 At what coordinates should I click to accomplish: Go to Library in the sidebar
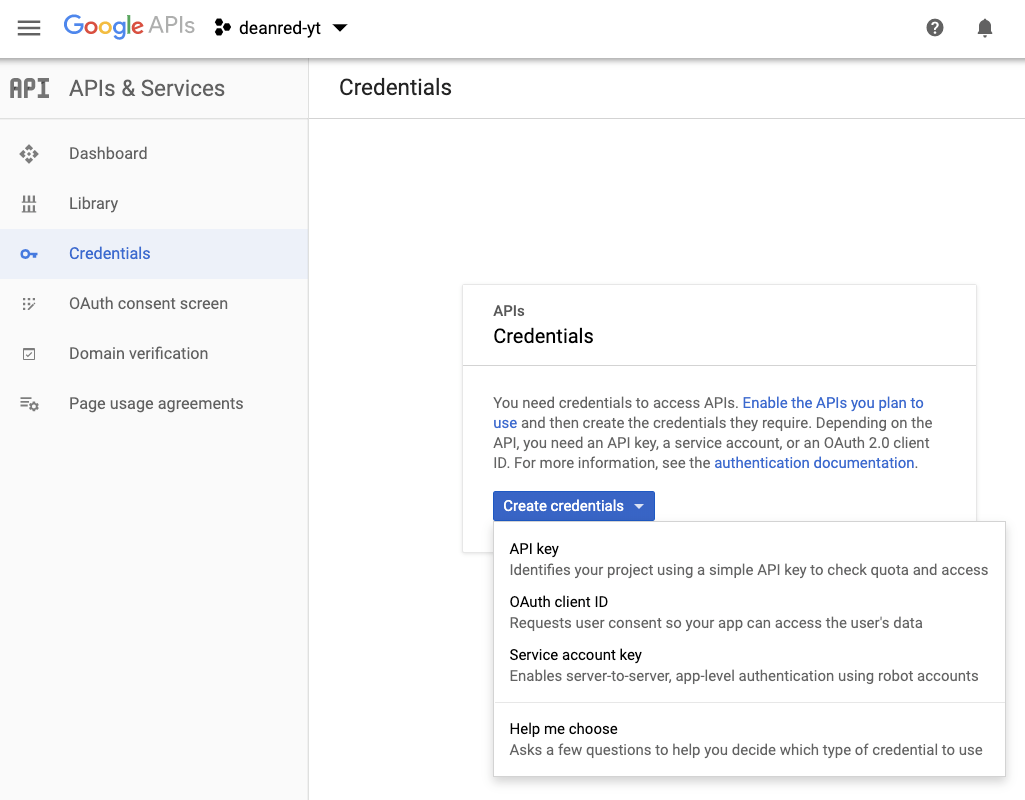(x=93, y=204)
